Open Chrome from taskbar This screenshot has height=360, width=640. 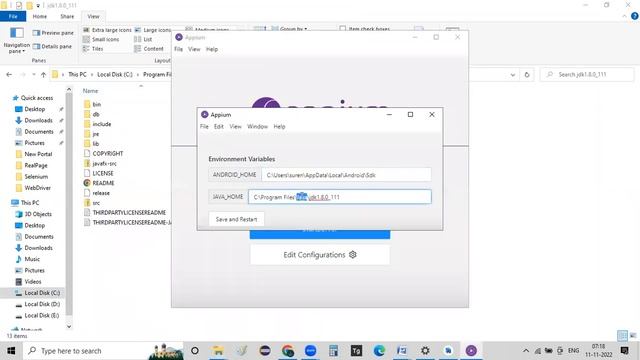pos(288,351)
